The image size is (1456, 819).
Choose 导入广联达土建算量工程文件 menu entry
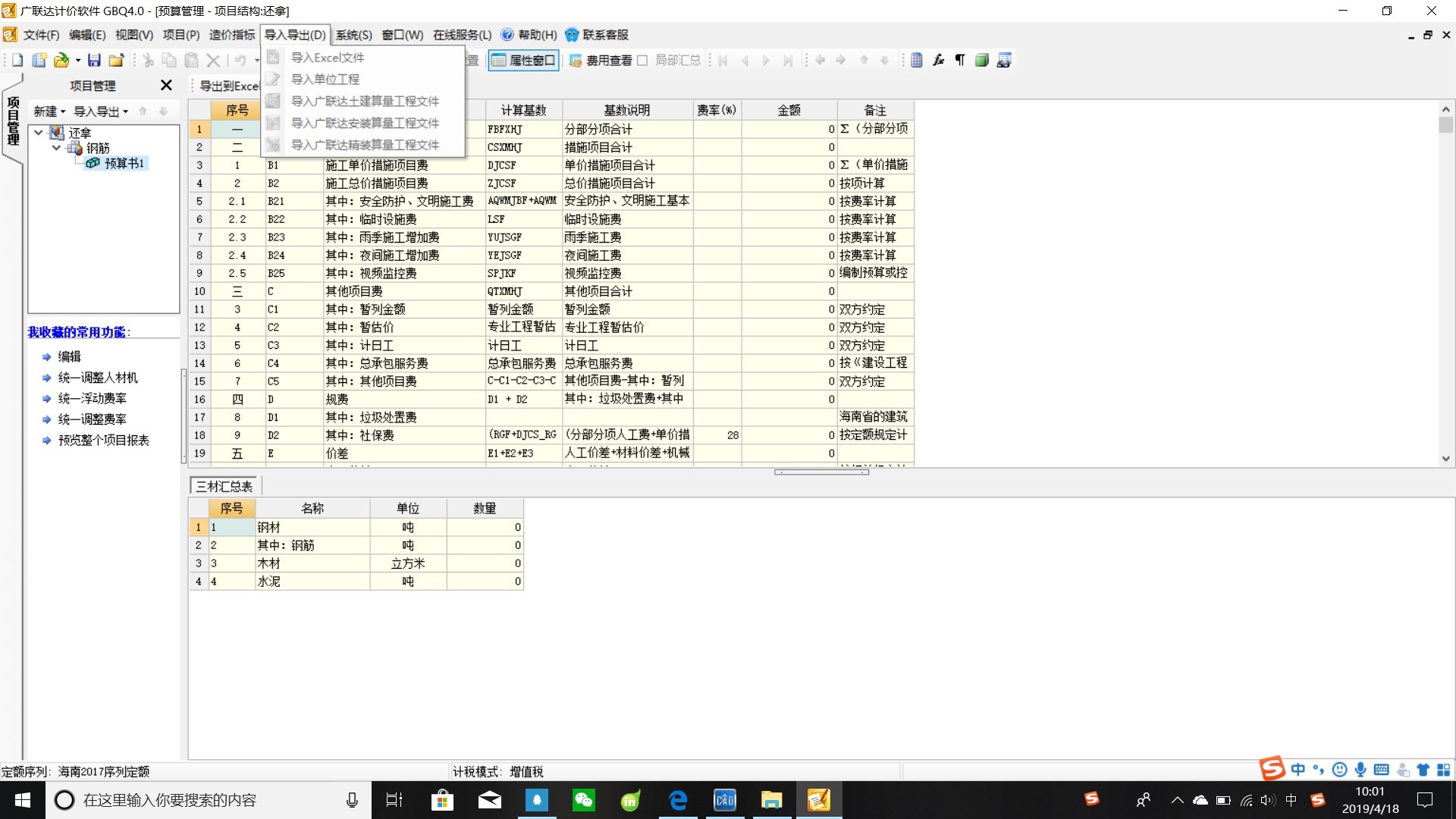362,102
